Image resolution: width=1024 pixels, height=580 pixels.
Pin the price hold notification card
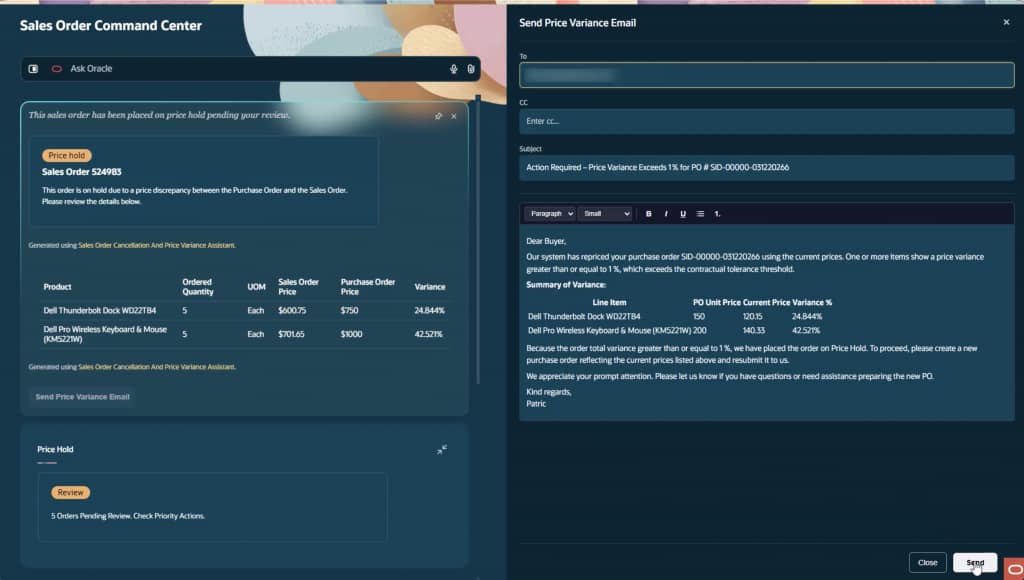point(438,116)
